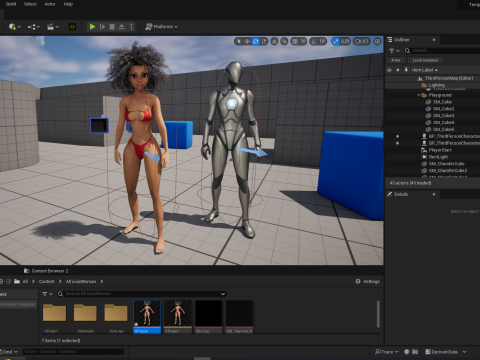Select the Details tab

click(401, 194)
